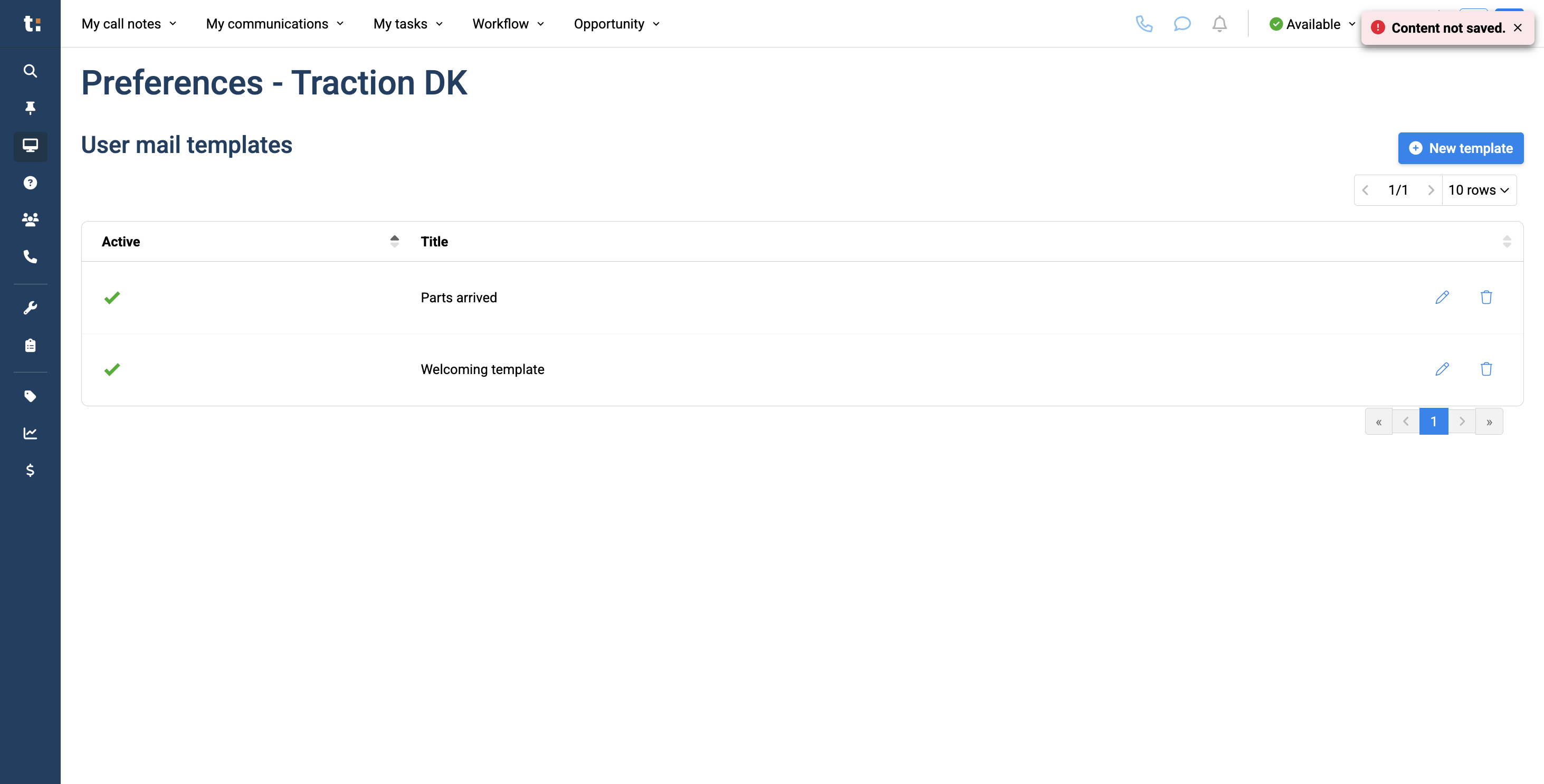Open the notifications bell in the top bar
Image resolution: width=1544 pixels, height=784 pixels.
coord(1219,24)
